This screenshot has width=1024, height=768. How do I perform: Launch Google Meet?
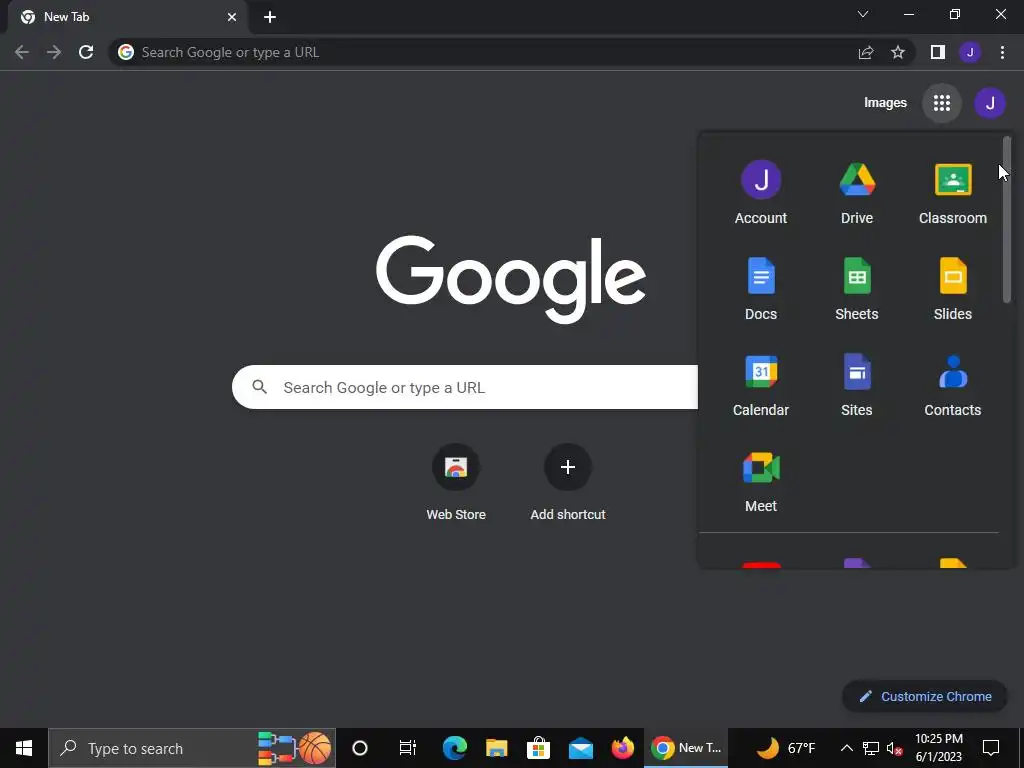pyautogui.click(x=761, y=481)
